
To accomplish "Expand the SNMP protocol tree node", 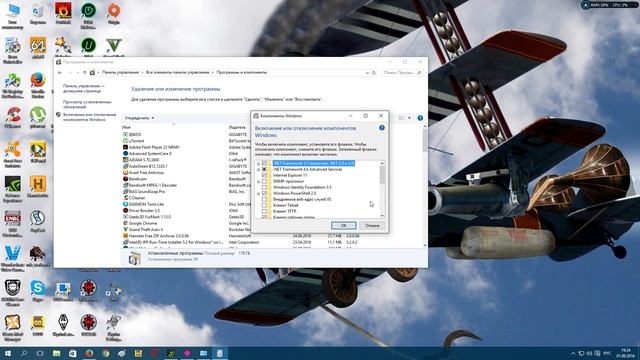I will click(x=258, y=181).
